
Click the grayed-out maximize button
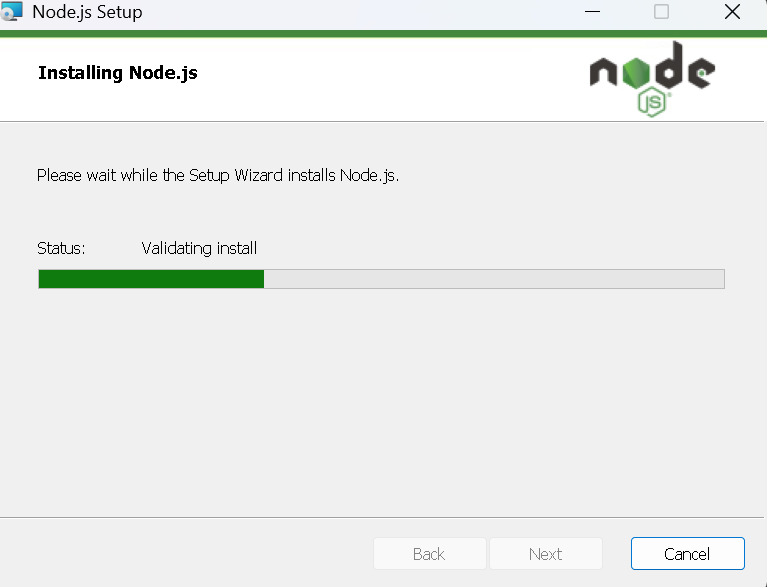pos(661,12)
